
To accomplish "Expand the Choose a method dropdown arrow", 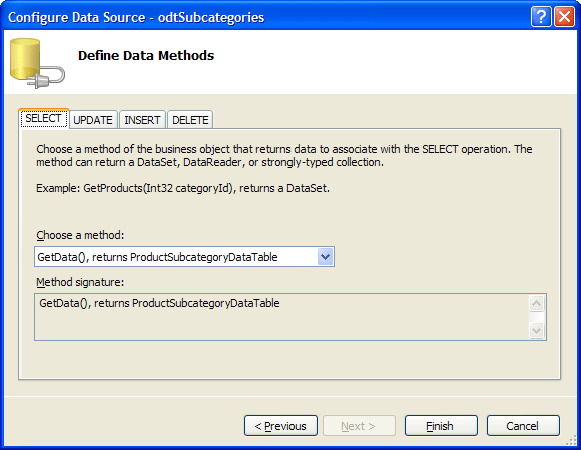I will [325, 257].
